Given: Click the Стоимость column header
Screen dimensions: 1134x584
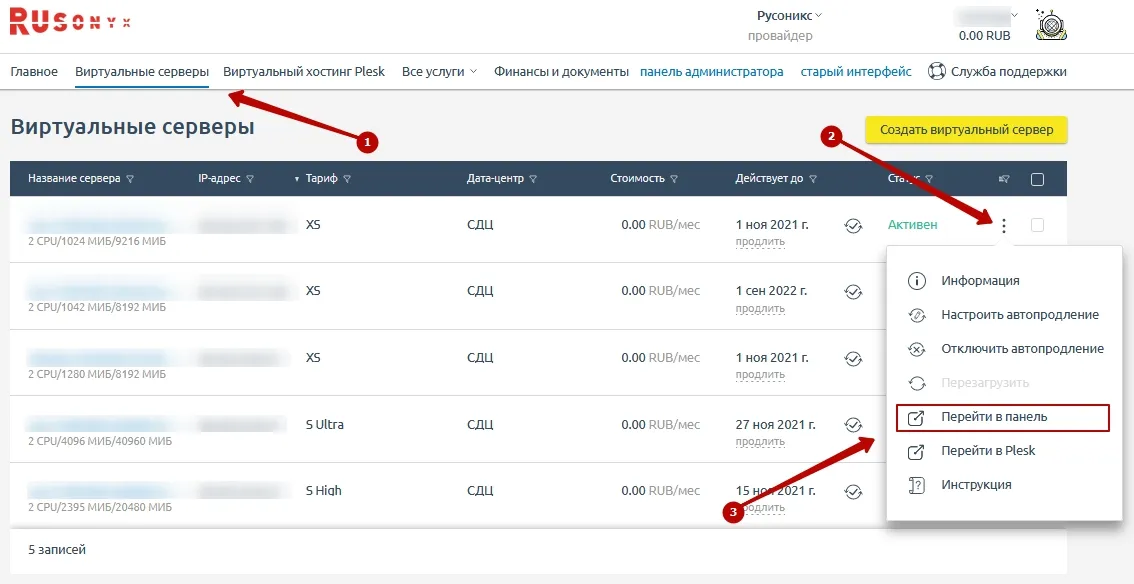Looking at the screenshot, I should [x=637, y=179].
